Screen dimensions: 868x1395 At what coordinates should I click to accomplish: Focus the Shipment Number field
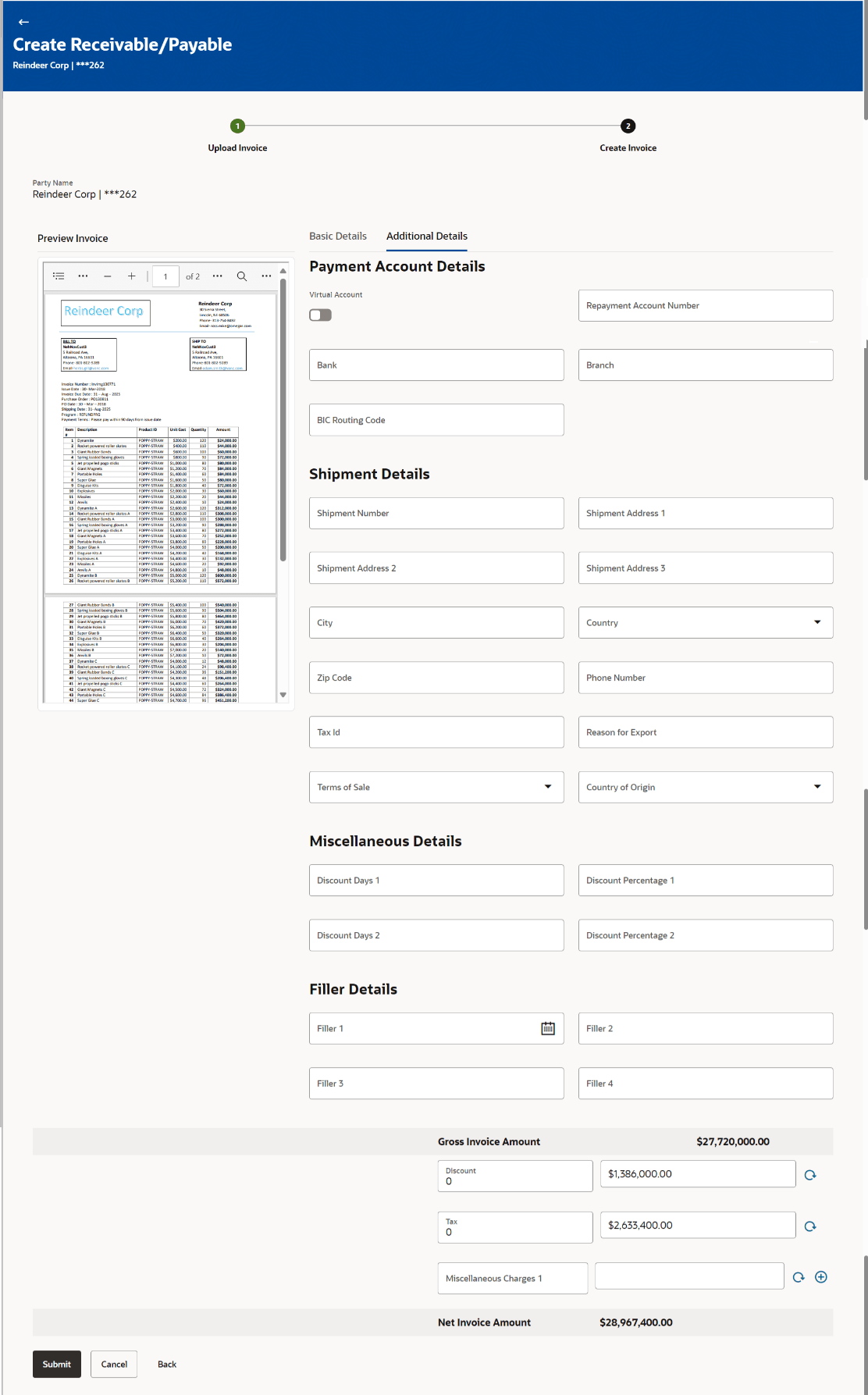[x=436, y=513]
